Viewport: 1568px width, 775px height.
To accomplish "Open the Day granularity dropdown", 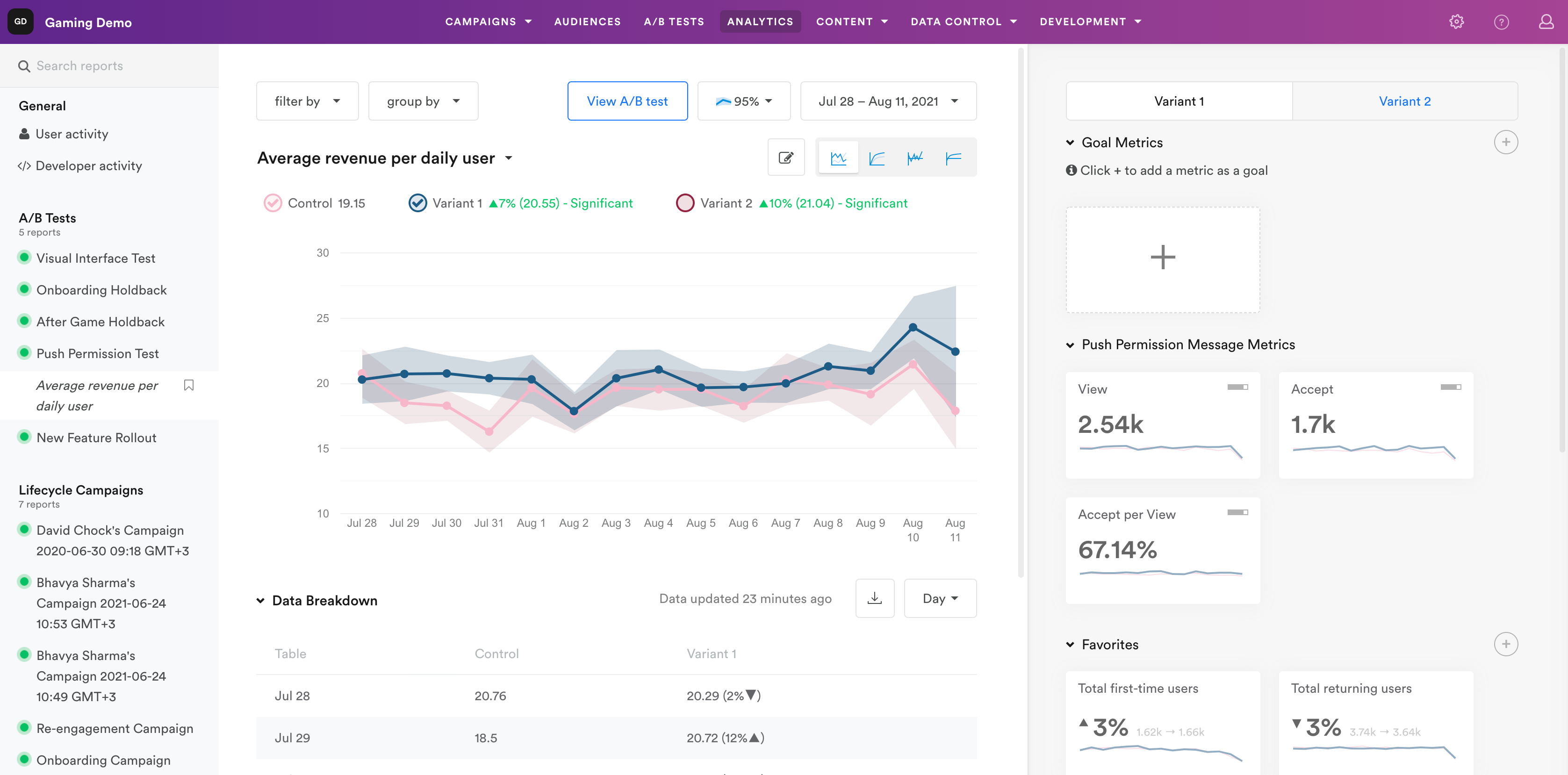I will point(940,598).
